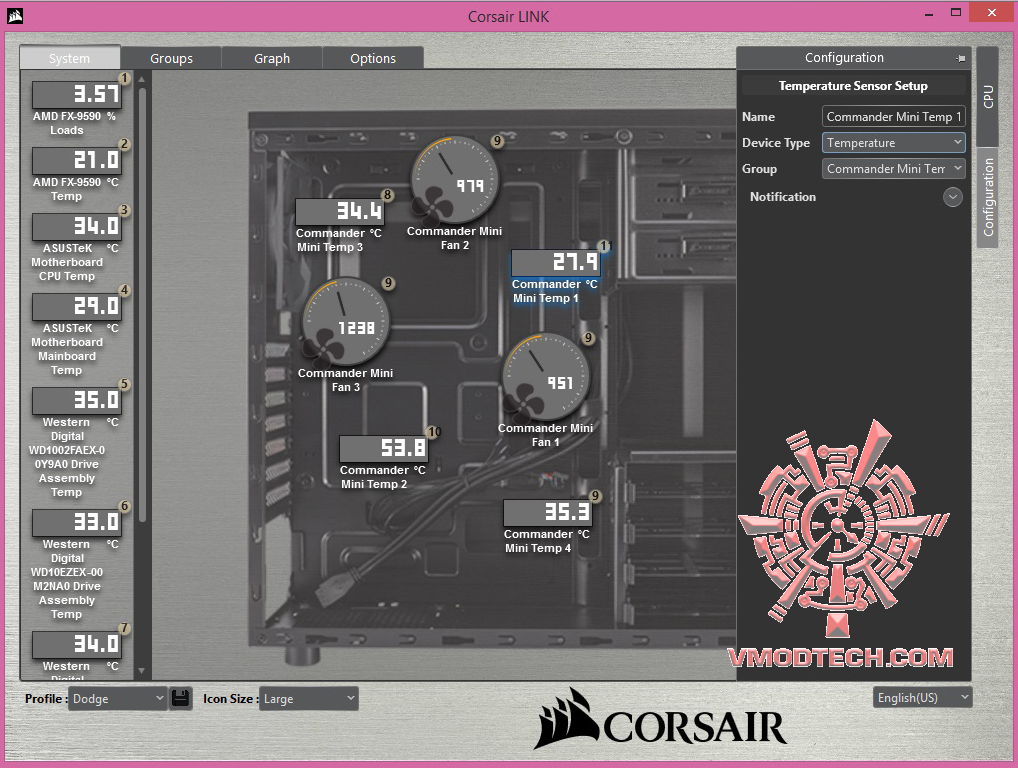Click the Commander Mini Temp 4 label
Viewport: 1018px width, 768px height.
pyautogui.click(x=547, y=541)
